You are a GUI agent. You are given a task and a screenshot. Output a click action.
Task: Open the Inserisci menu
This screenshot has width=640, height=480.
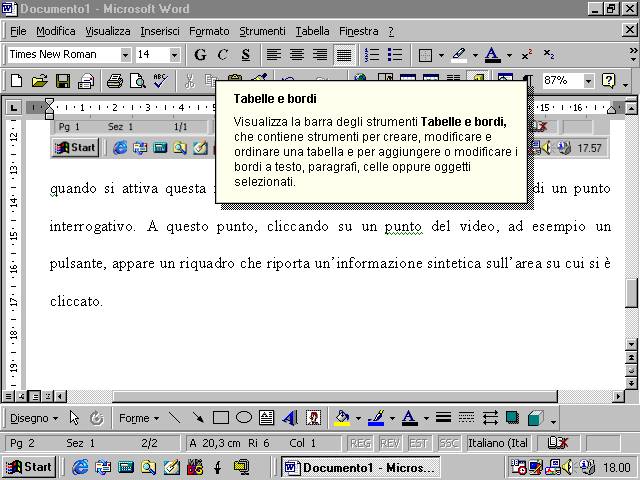click(160, 31)
